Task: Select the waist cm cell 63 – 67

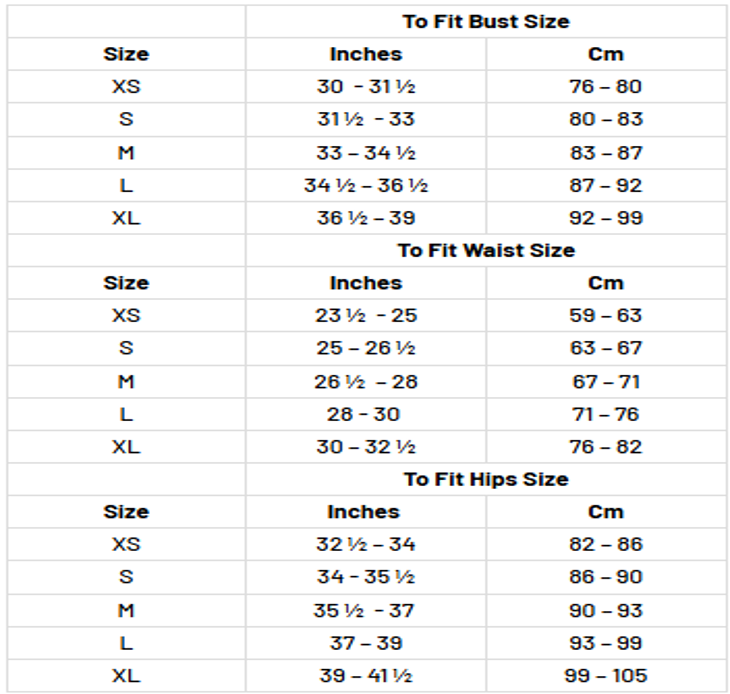Action: click(x=605, y=348)
